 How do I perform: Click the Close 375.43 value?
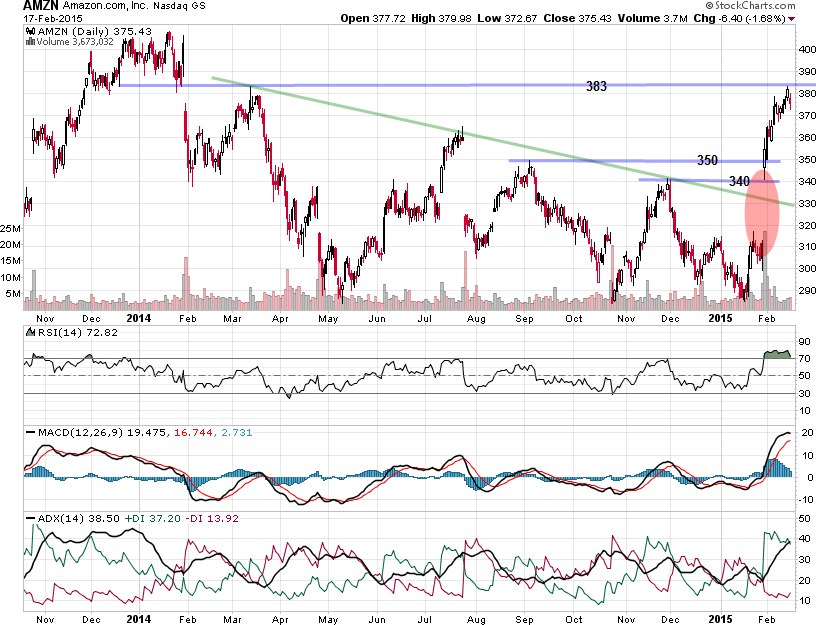point(577,18)
